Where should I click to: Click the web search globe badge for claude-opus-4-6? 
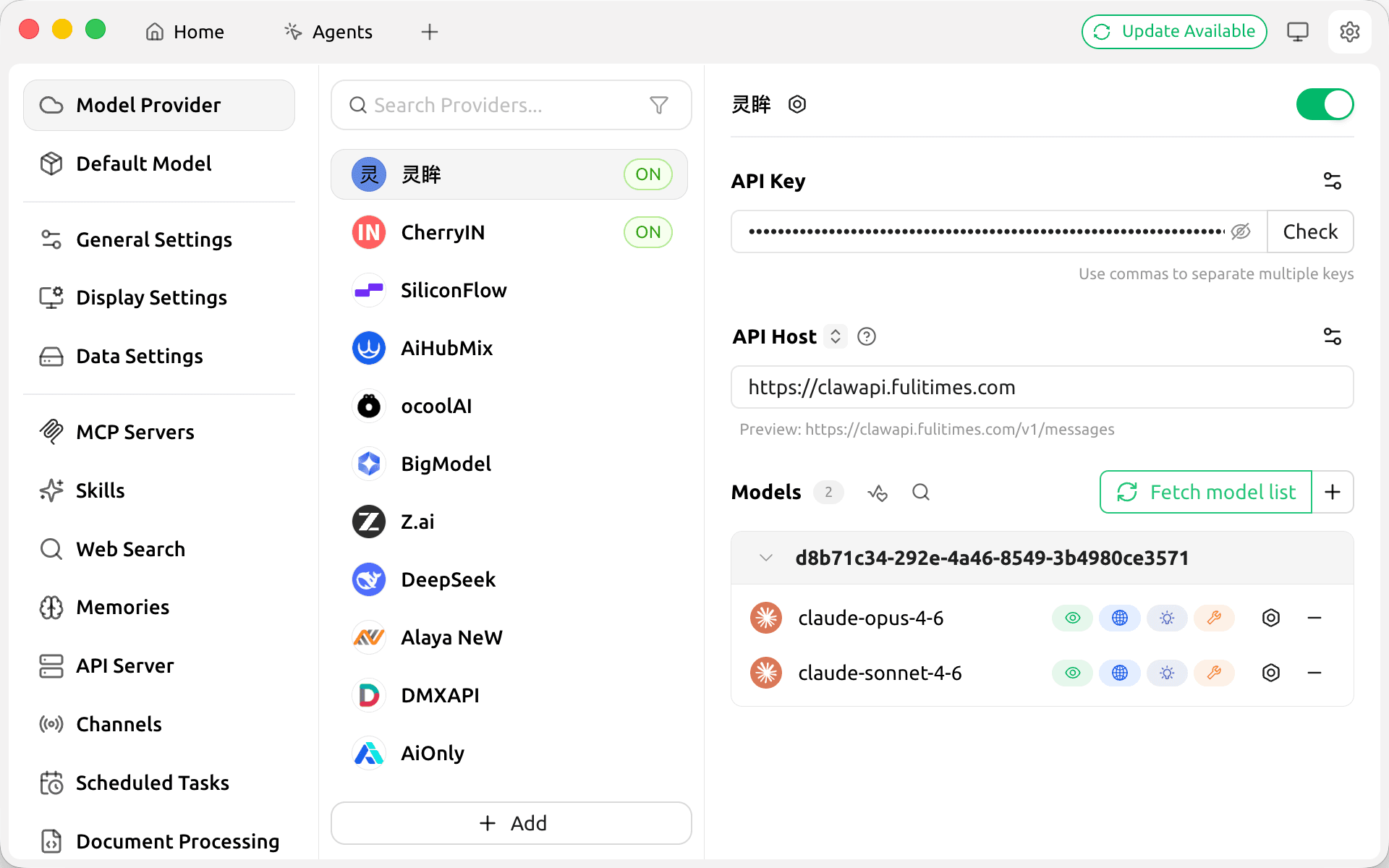click(x=1120, y=618)
